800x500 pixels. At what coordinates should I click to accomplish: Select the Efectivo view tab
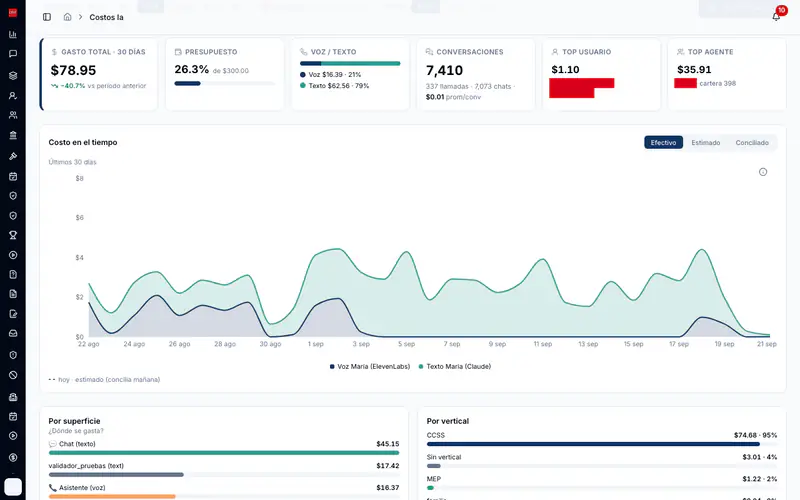(663, 143)
